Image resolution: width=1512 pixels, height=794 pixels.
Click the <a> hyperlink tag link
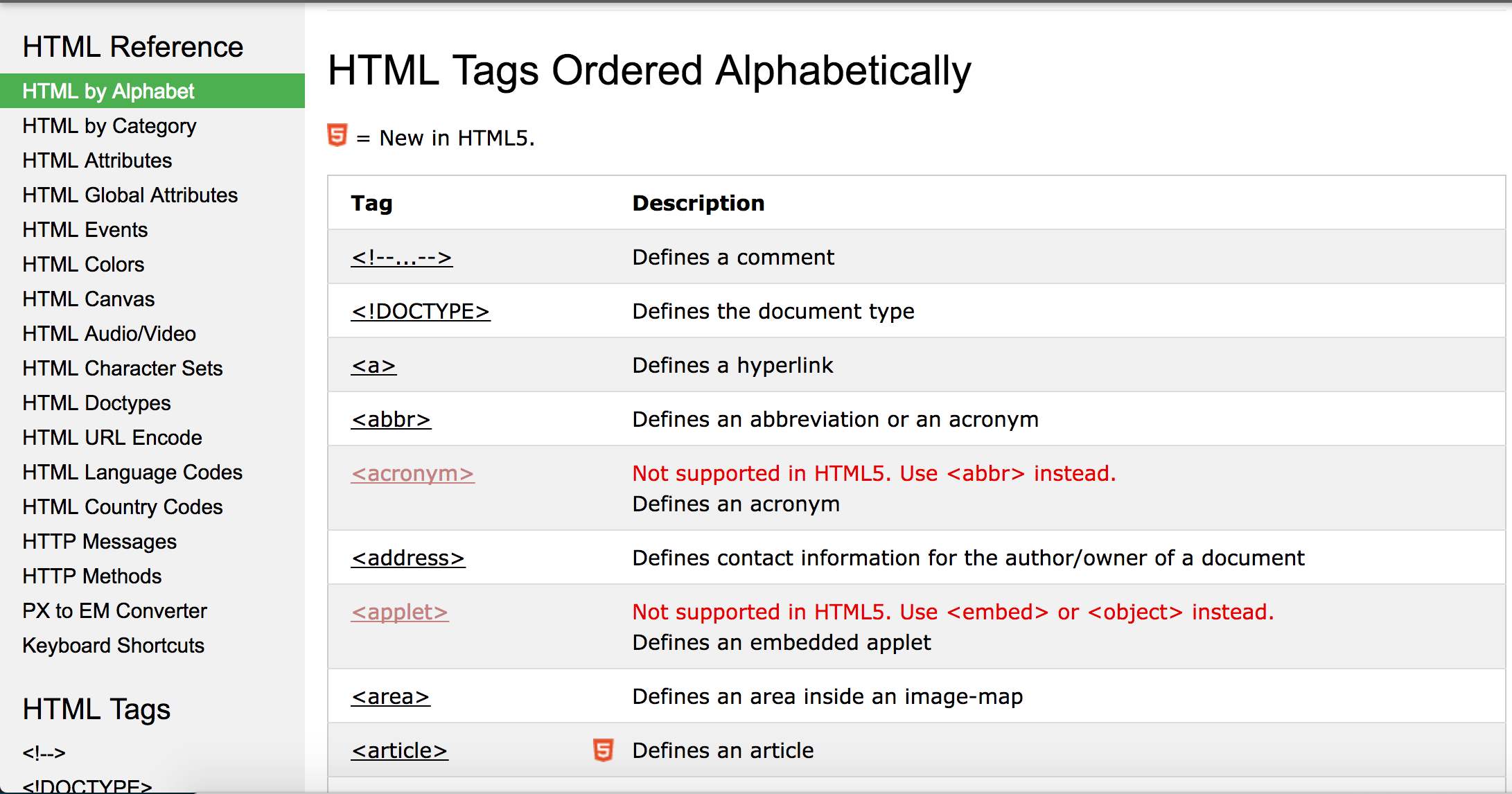[x=373, y=366]
